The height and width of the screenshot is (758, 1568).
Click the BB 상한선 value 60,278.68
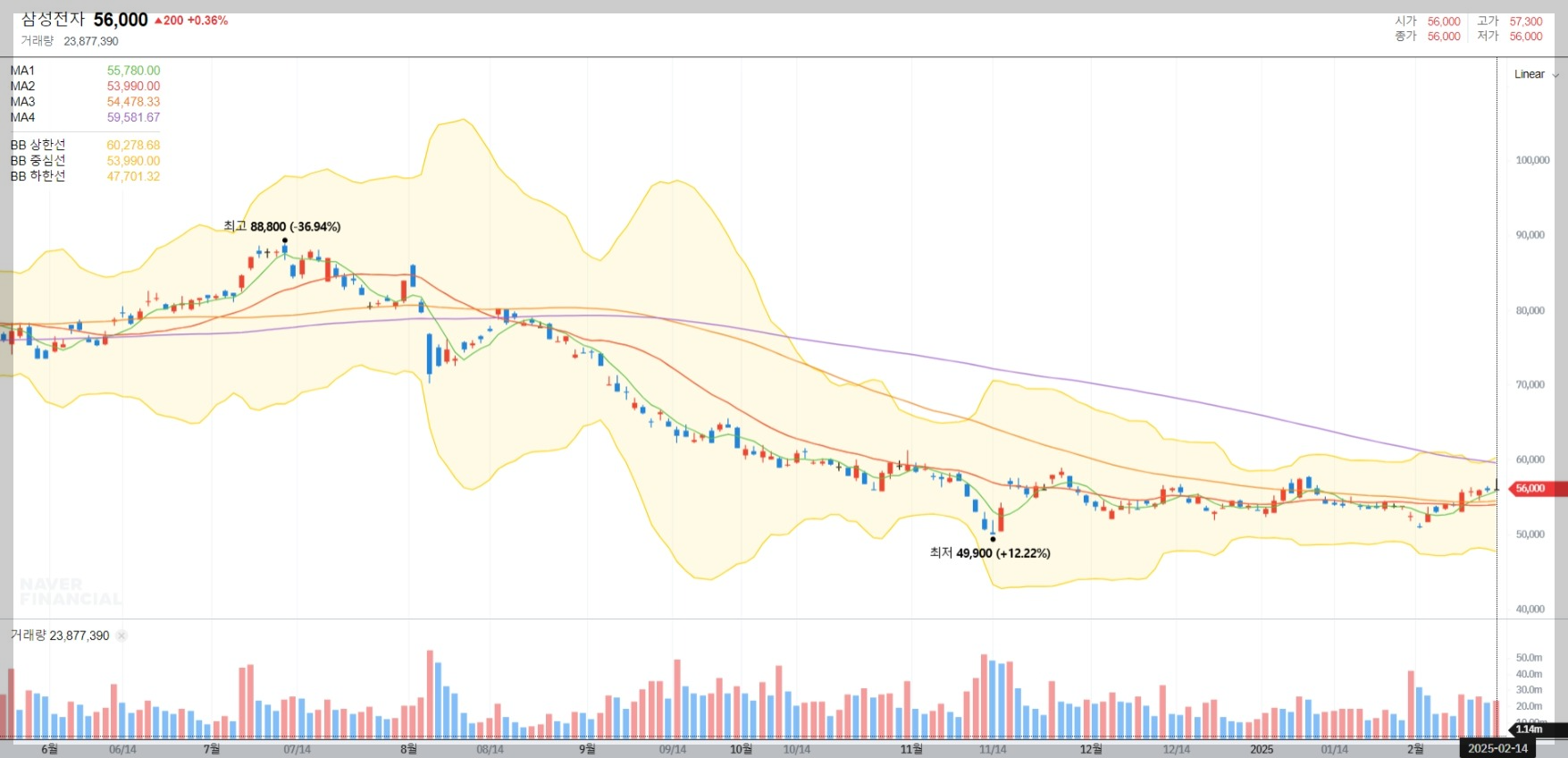pos(133,145)
